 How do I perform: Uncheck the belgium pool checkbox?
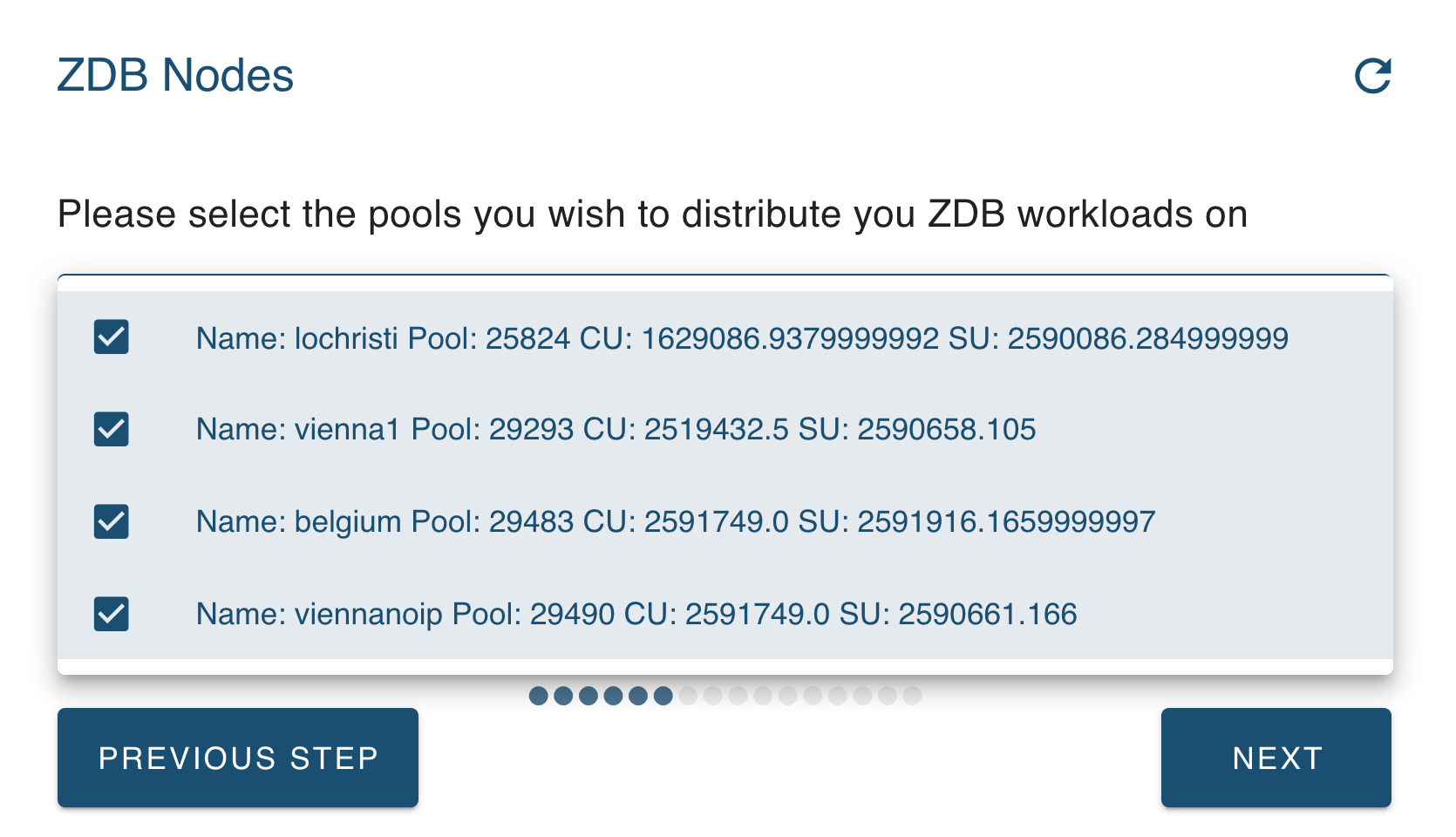click(111, 522)
